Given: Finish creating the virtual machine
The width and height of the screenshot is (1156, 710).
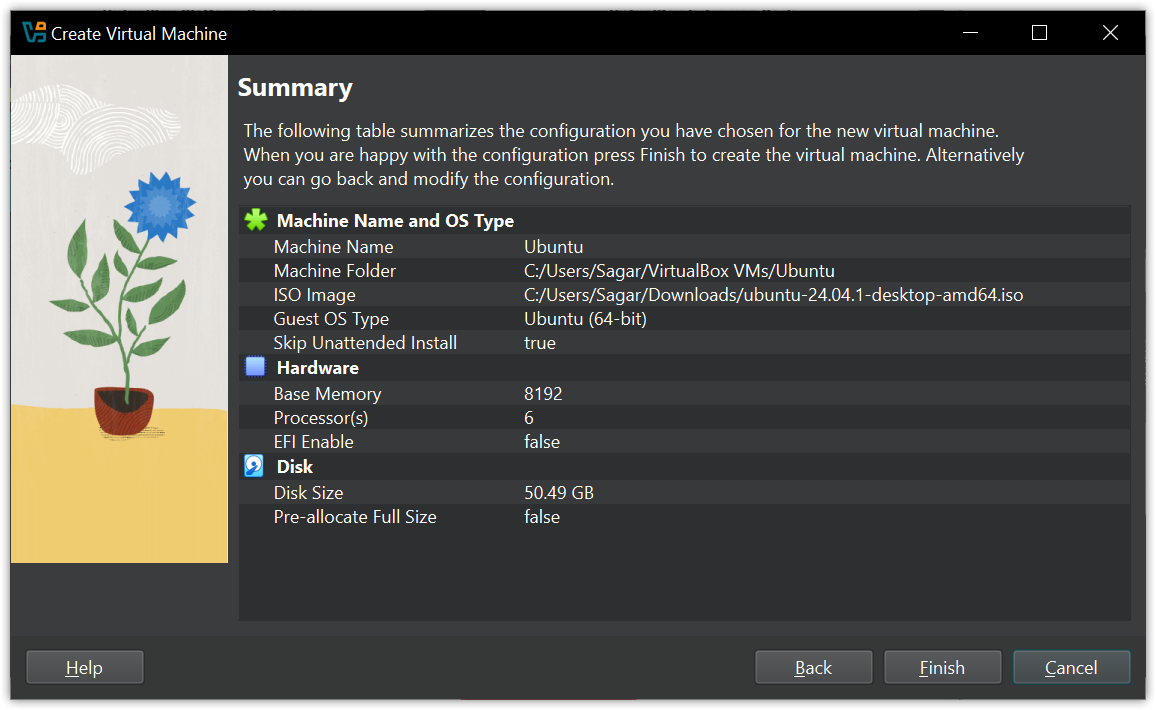Looking at the screenshot, I should (942, 667).
